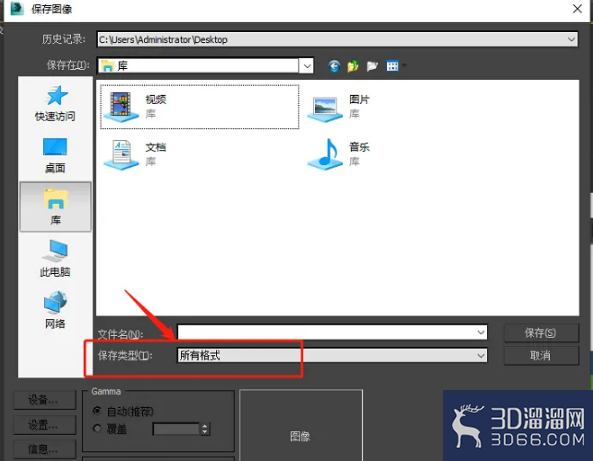Select Quick Access (快速访问) in sidebar
This screenshot has width=593, height=461.
coord(55,103)
